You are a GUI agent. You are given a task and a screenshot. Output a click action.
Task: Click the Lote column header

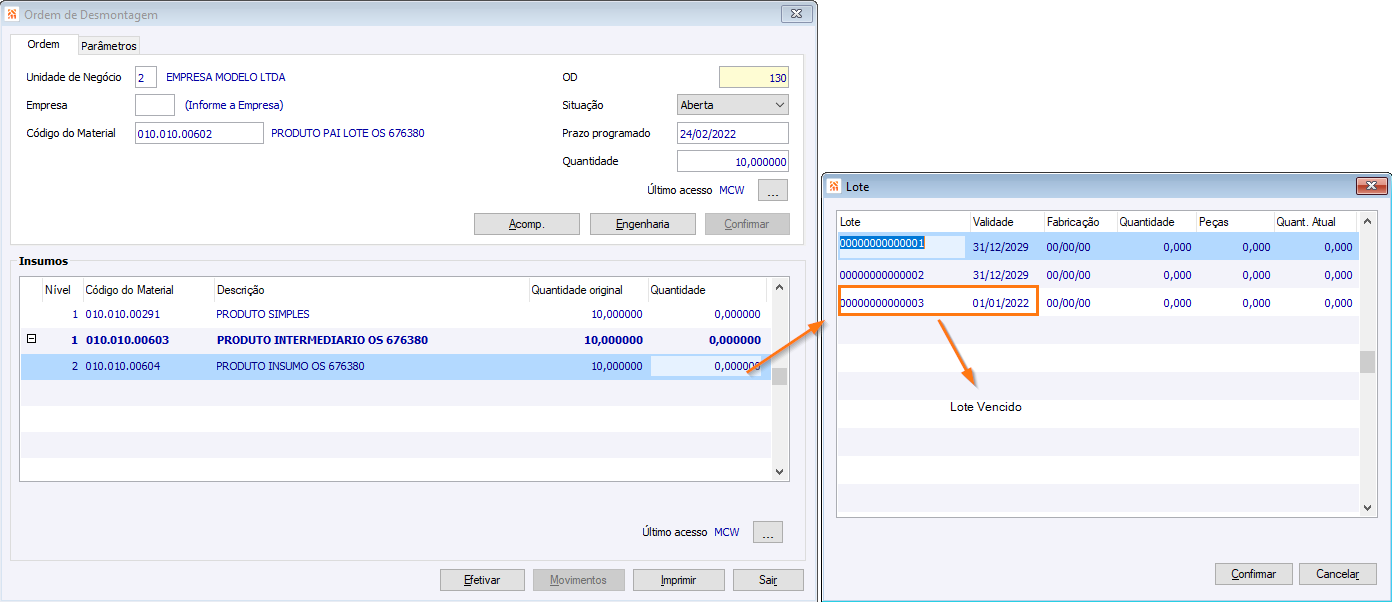pos(904,222)
